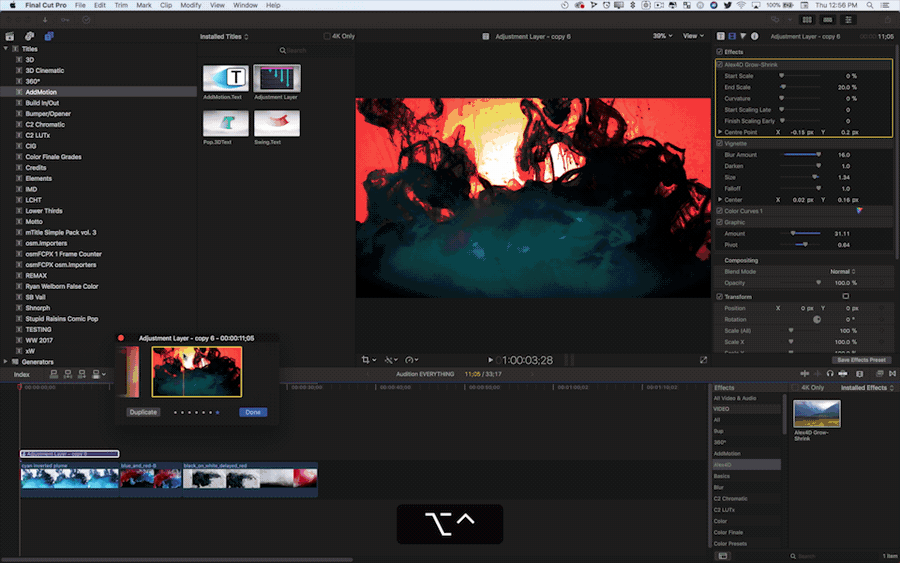Click the Insert clip timeline icon
This screenshot has width=900, height=563.
tap(68, 374)
